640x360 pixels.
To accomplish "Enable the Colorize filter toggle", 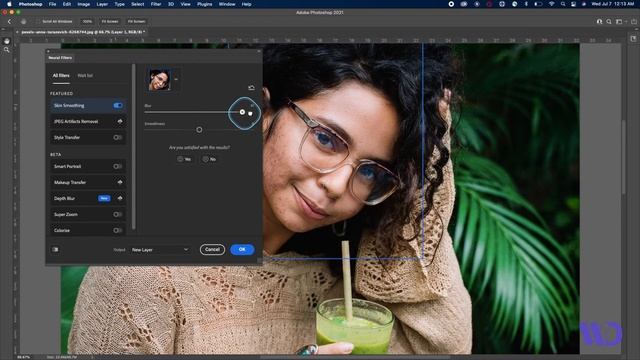I will tap(118, 230).
